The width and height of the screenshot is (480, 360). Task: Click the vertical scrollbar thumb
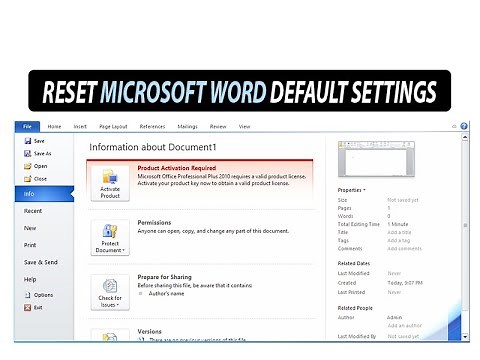coord(465,225)
